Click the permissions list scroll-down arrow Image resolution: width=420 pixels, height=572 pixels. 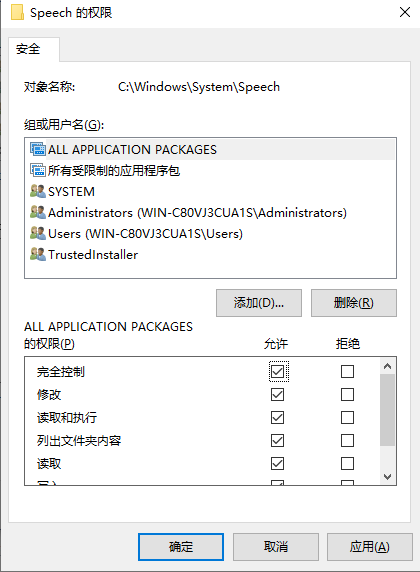[x=388, y=476]
